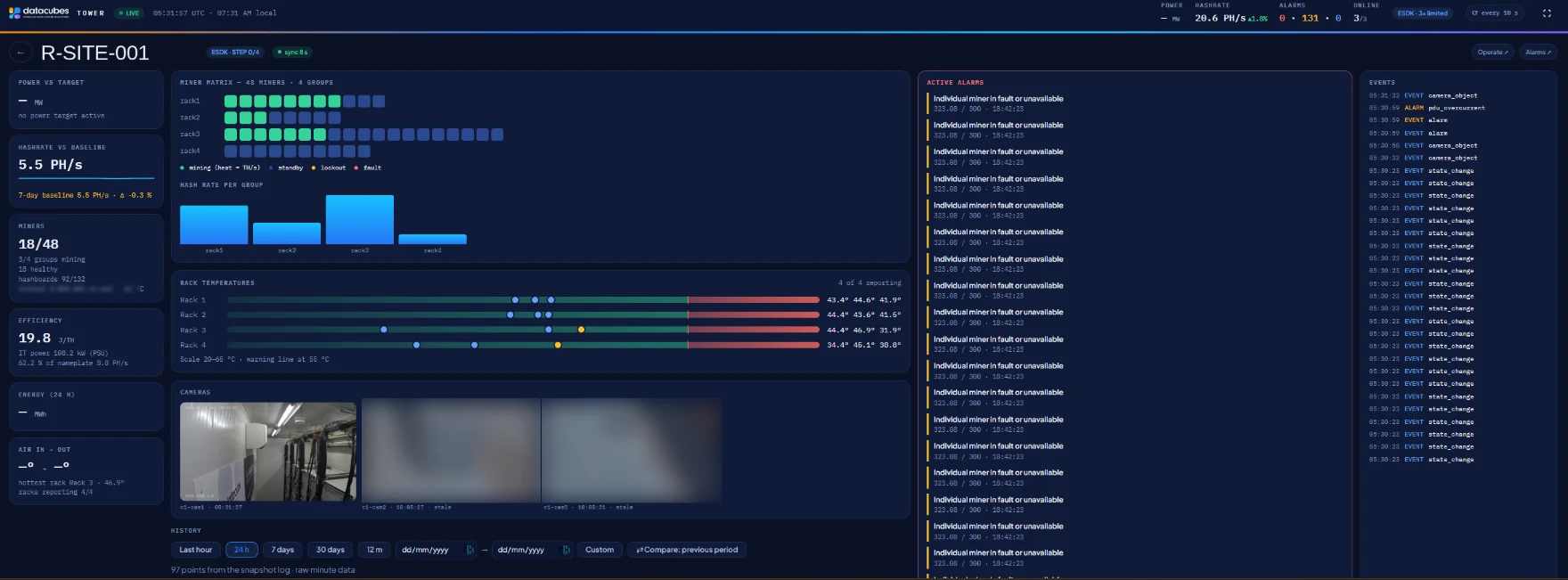This screenshot has width=1568, height=580.
Task: Select the 12 m history range
Action: (375, 550)
